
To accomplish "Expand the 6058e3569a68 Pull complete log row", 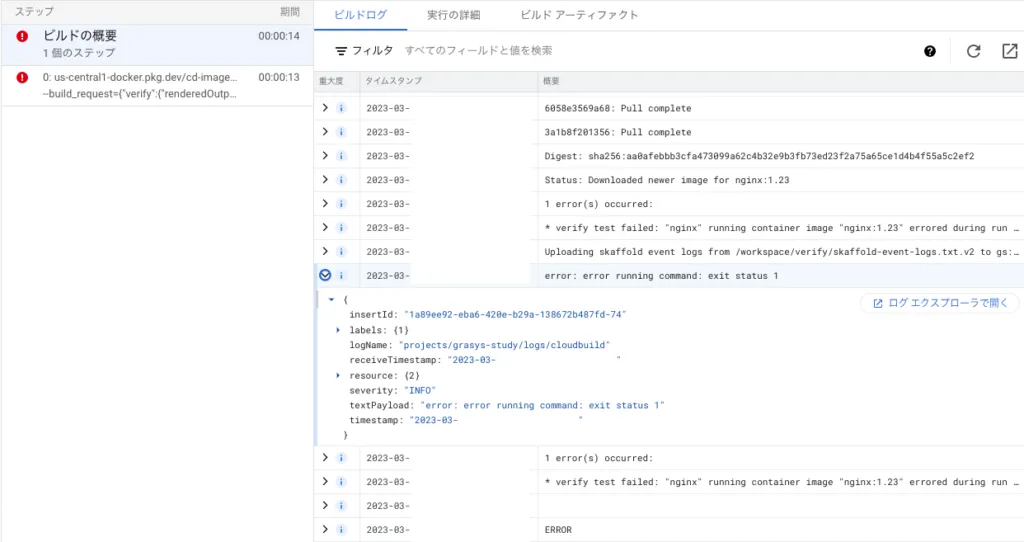I will pyautogui.click(x=325, y=108).
